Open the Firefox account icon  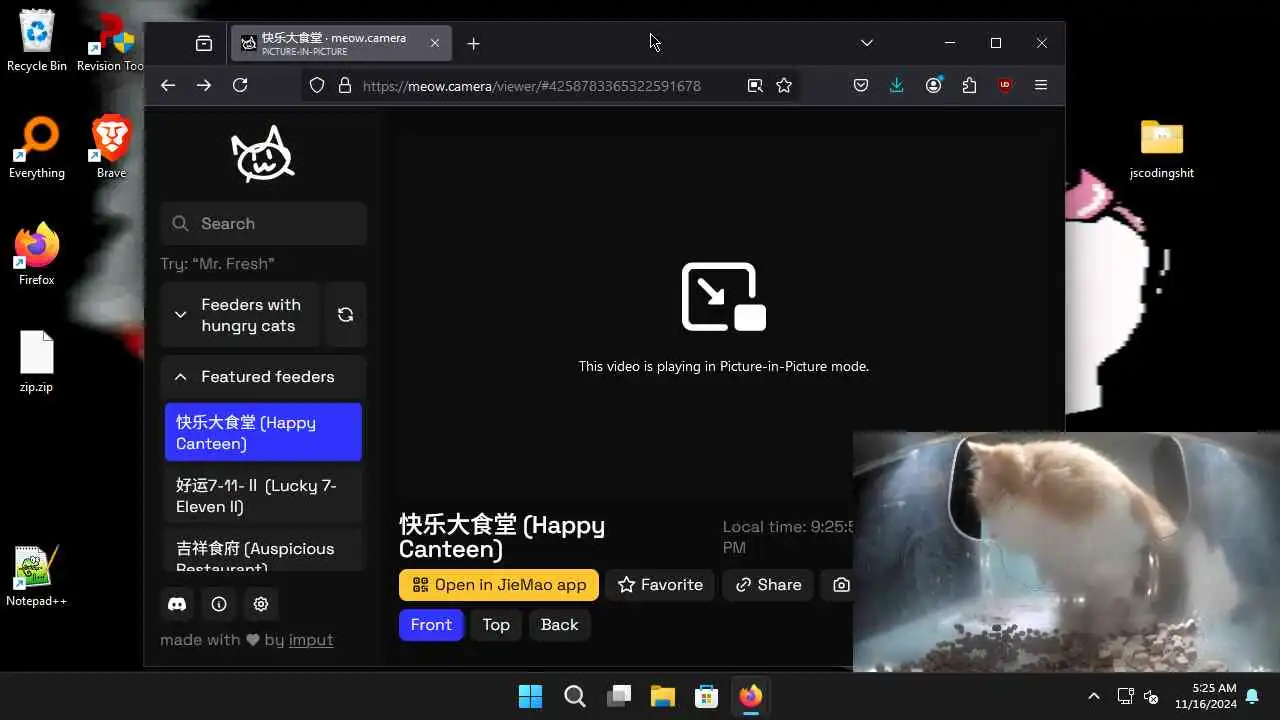(934, 86)
